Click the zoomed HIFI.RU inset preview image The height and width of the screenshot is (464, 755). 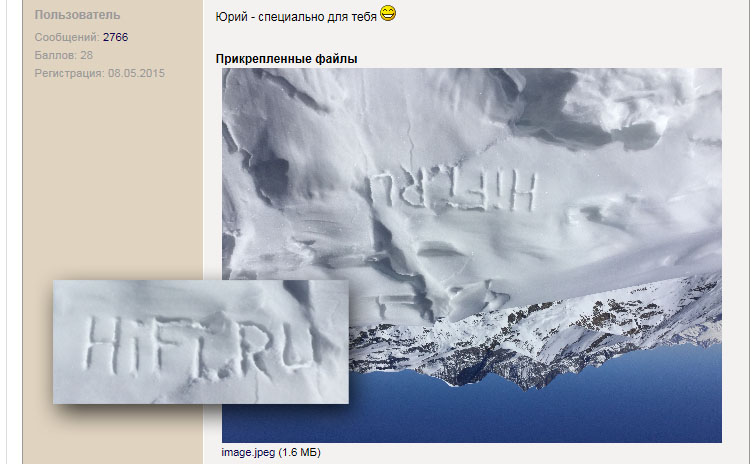[201, 342]
